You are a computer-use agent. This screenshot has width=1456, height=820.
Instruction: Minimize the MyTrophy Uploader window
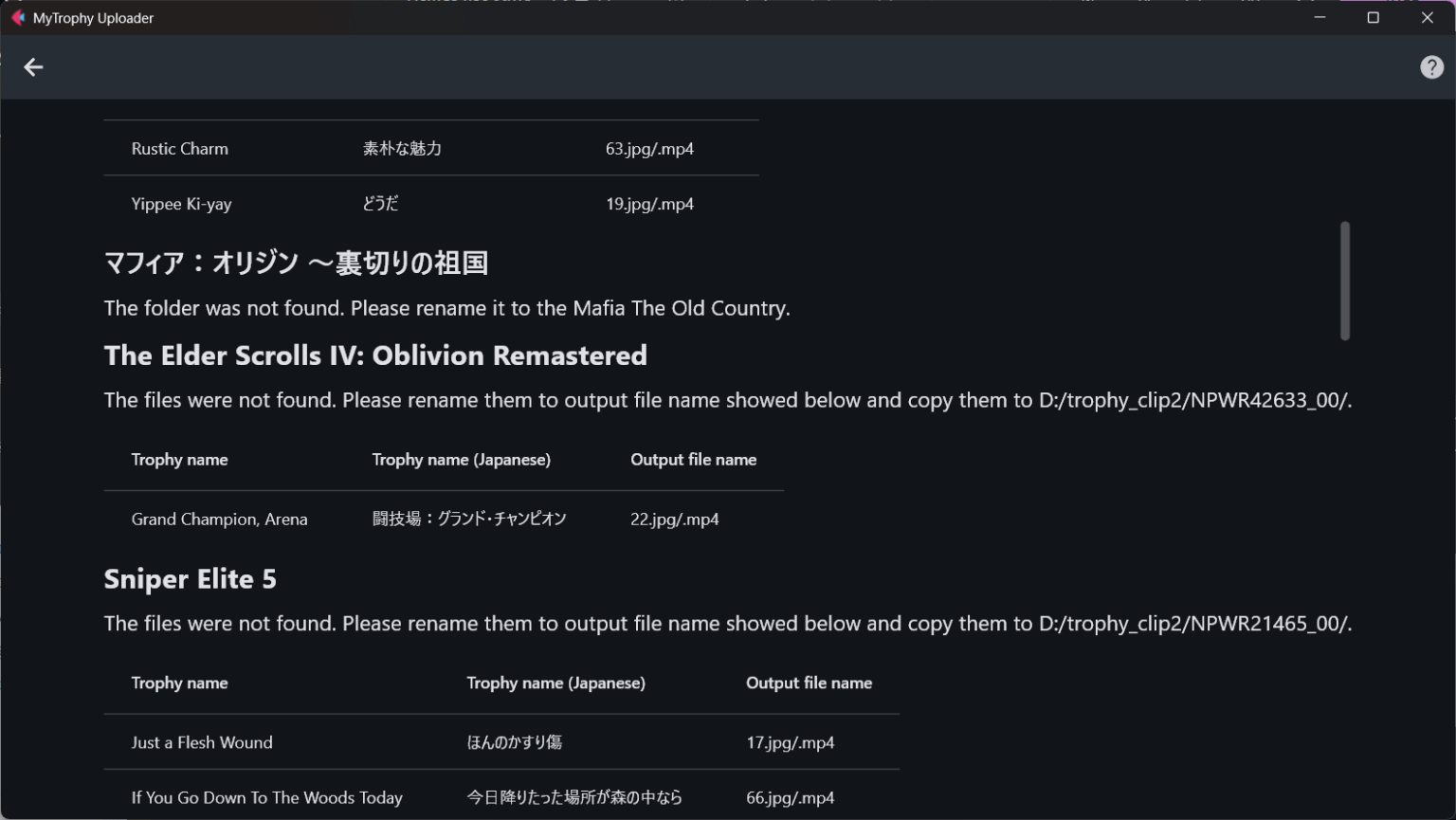click(1319, 18)
